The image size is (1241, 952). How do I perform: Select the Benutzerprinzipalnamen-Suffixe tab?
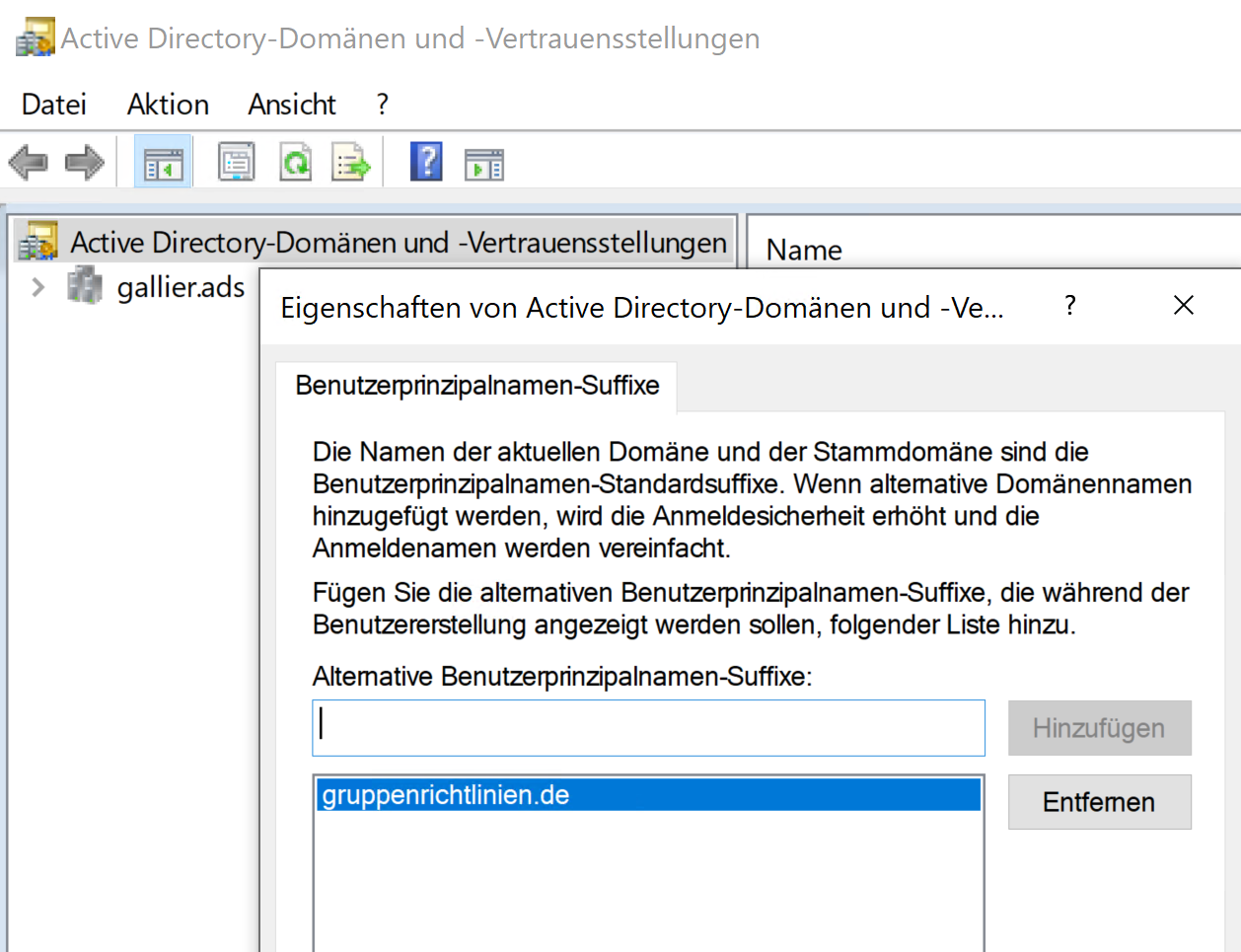tap(477, 386)
